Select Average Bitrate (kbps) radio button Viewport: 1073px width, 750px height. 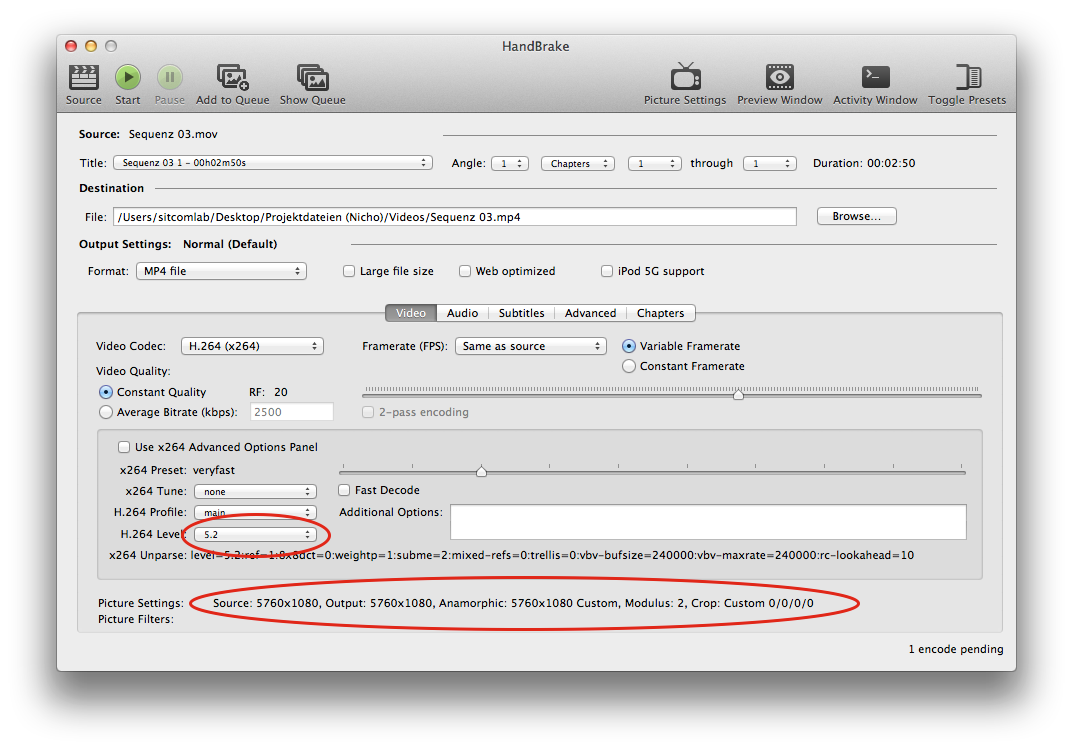(x=105, y=412)
